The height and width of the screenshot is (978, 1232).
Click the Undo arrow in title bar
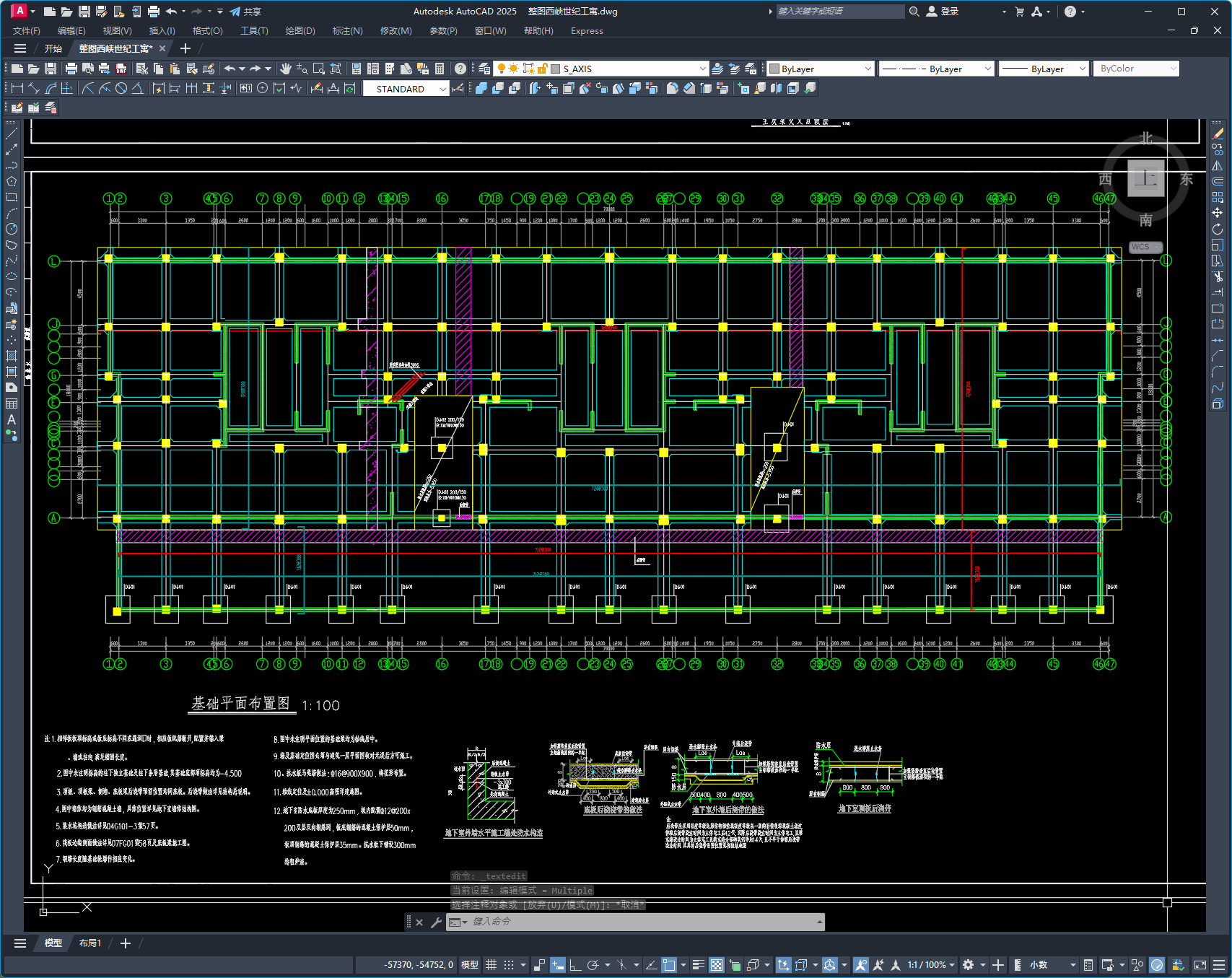(171, 12)
